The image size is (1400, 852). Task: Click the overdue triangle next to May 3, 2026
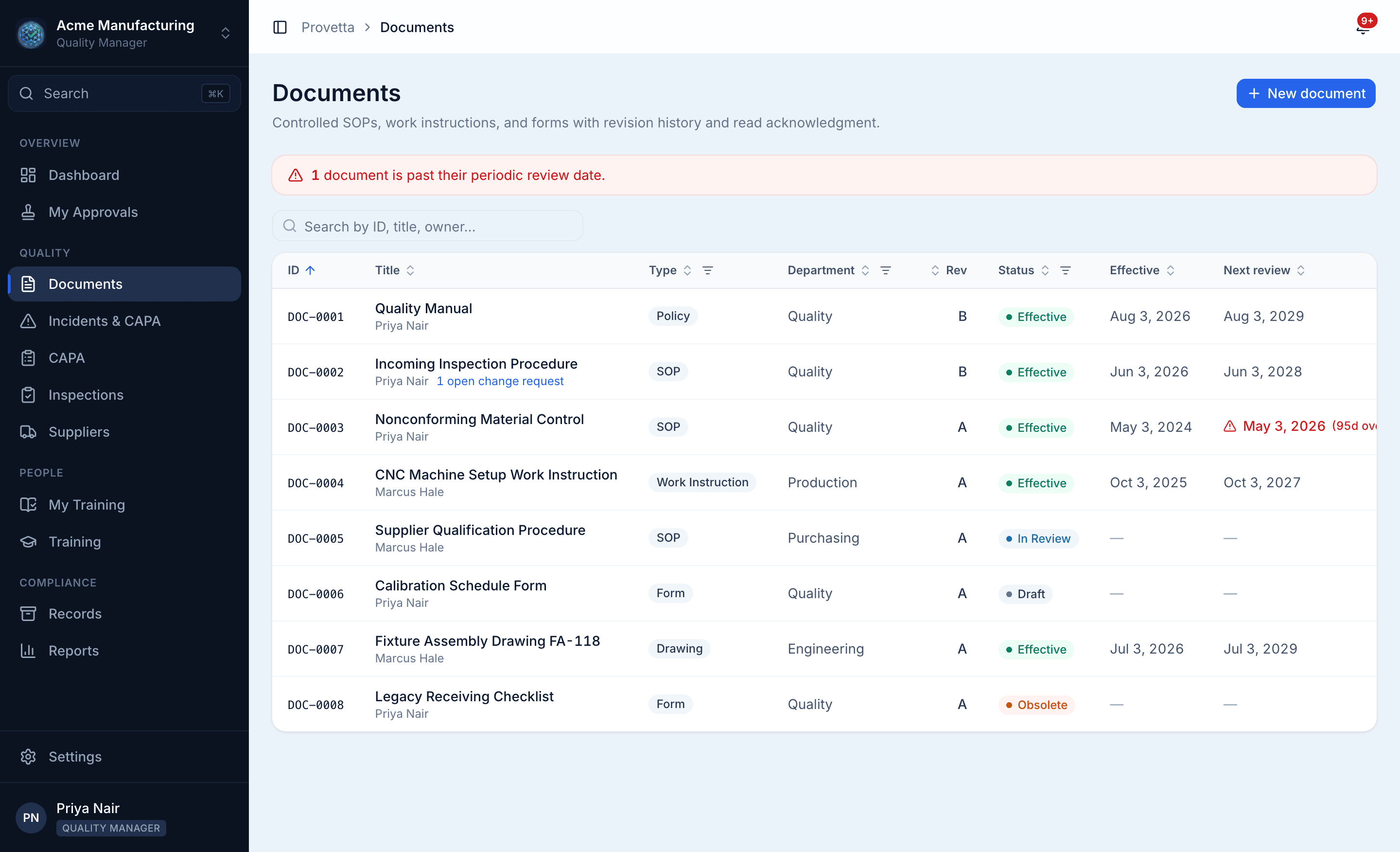coord(1229,426)
